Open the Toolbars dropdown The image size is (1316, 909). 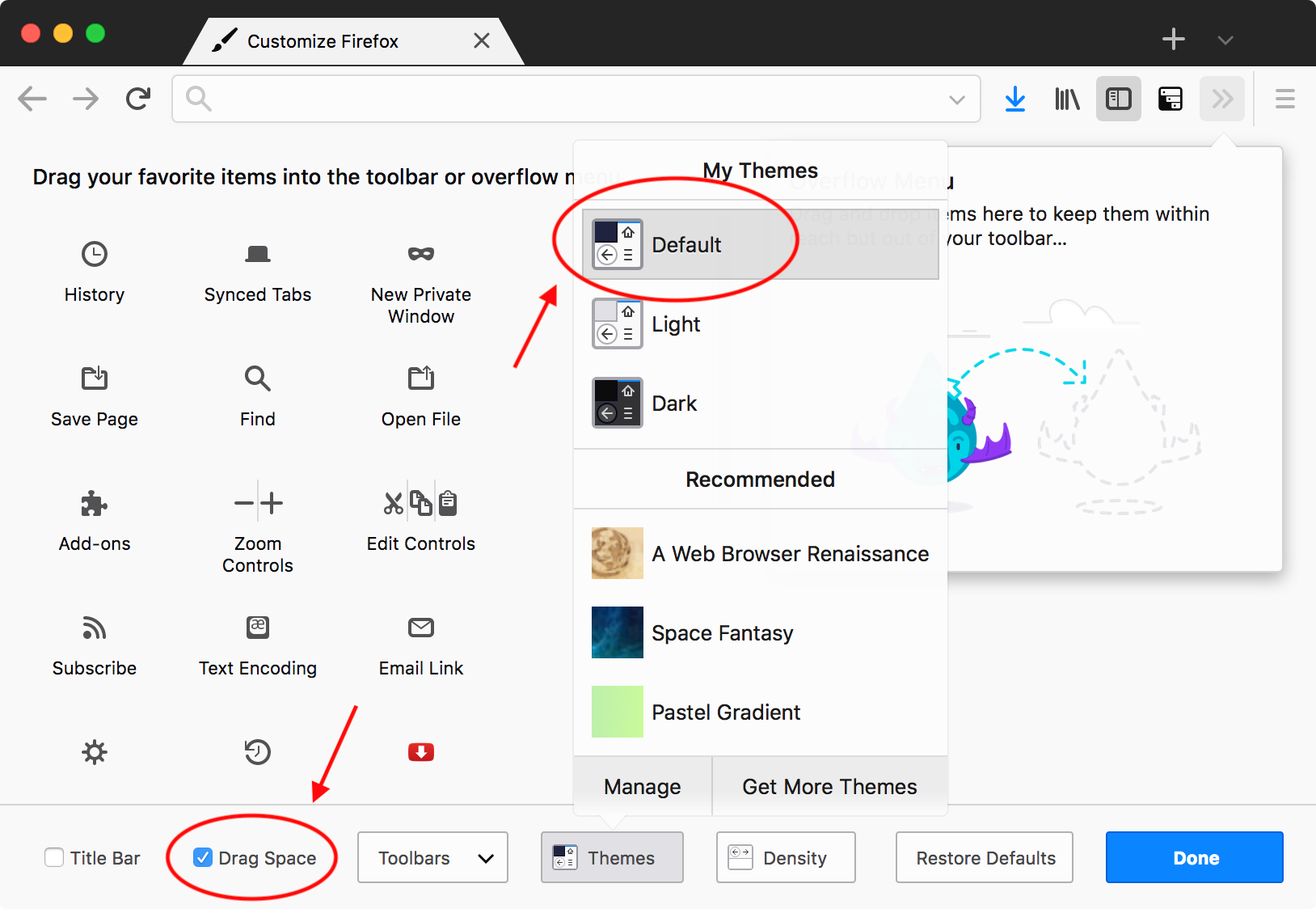point(432,857)
